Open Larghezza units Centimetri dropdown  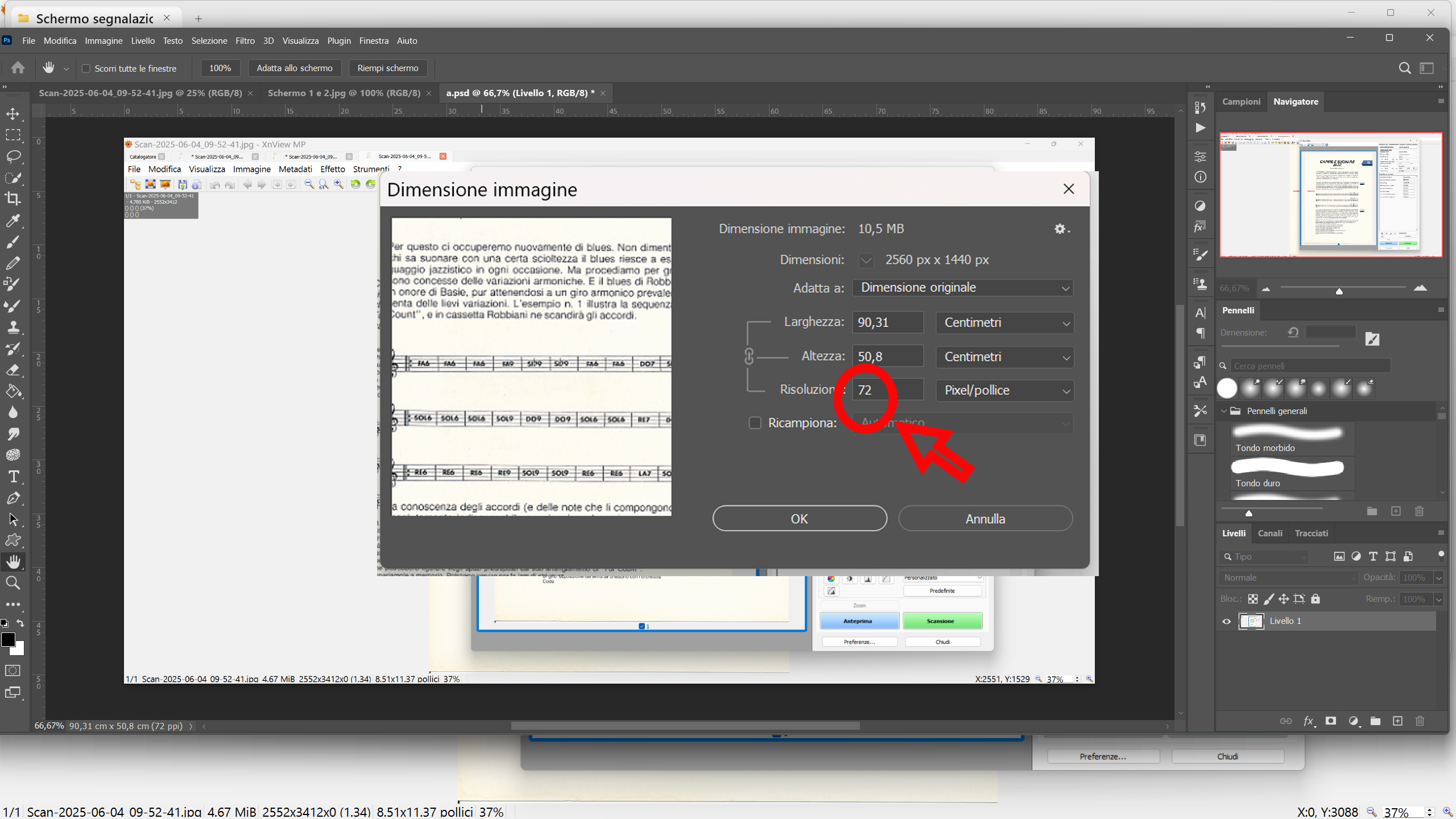point(1005,323)
